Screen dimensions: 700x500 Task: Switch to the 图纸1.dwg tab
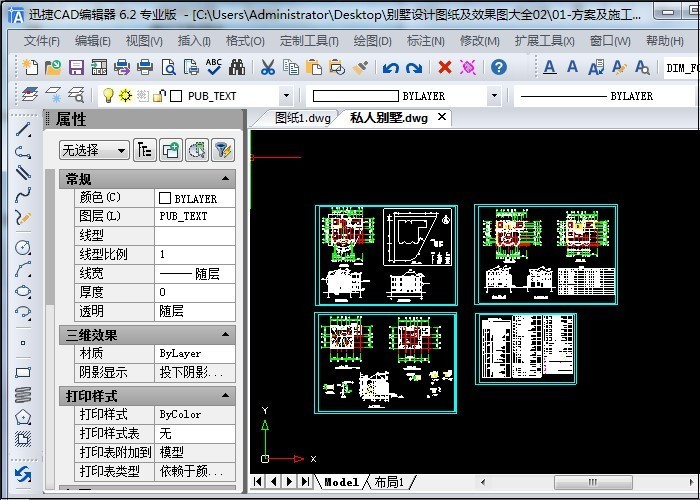(x=302, y=118)
